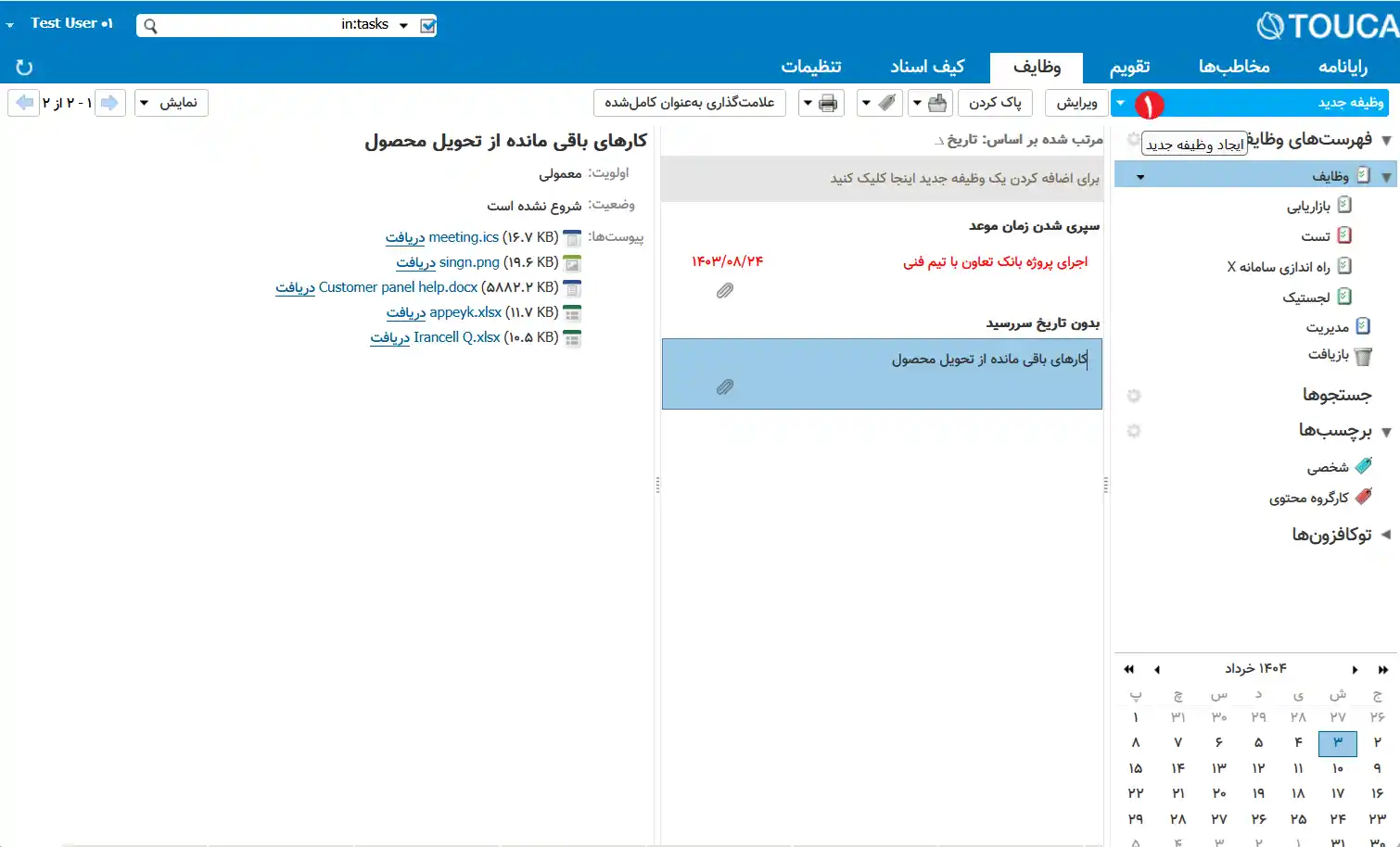Open the نمایش view dropdown
This screenshot has height=847, width=1400.
pyautogui.click(x=172, y=103)
